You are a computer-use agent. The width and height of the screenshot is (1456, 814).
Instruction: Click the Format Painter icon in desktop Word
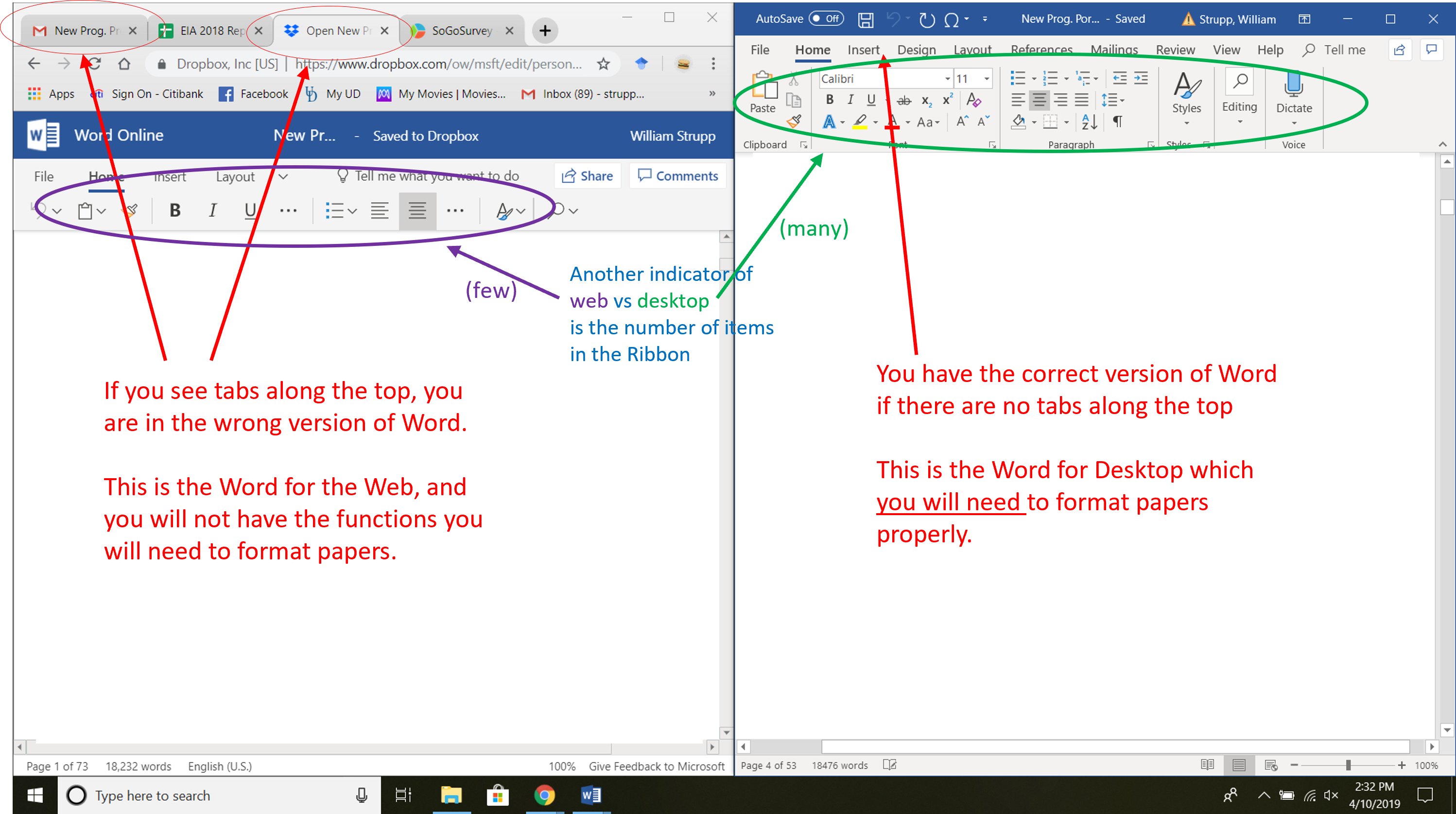pos(794,121)
